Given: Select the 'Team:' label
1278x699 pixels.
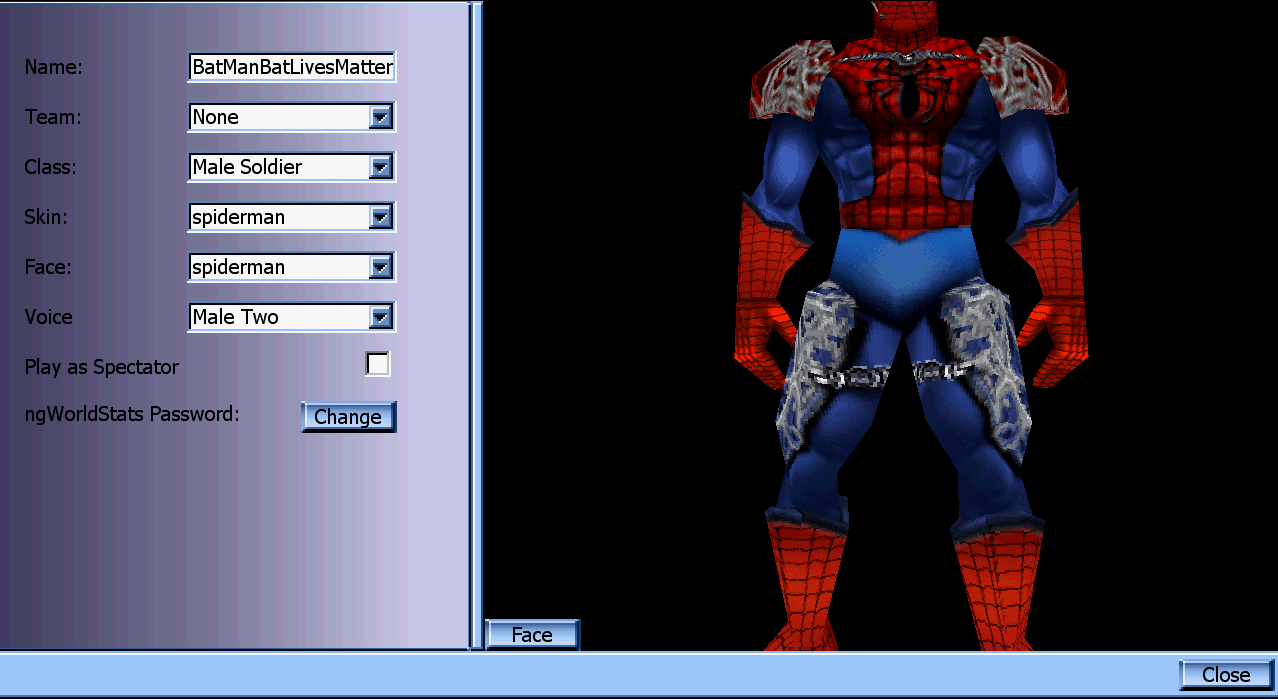Looking at the screenshot, I should (53, 117).
